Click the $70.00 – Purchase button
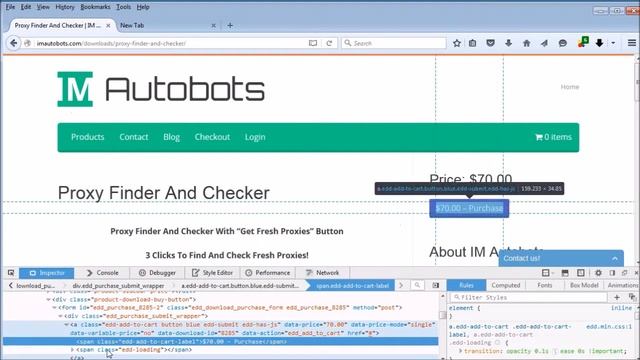Screen dimensions: 640x360 click(469, 209)
